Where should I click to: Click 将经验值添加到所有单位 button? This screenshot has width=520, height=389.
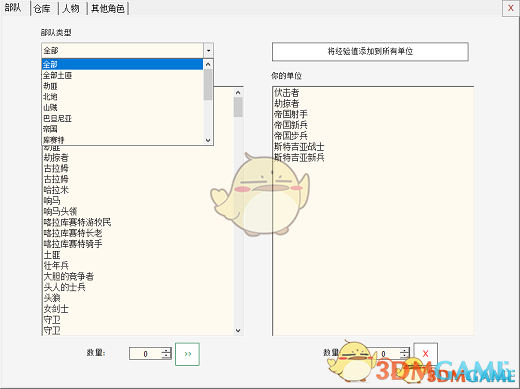pyautogui.click(x=370, y=51)
